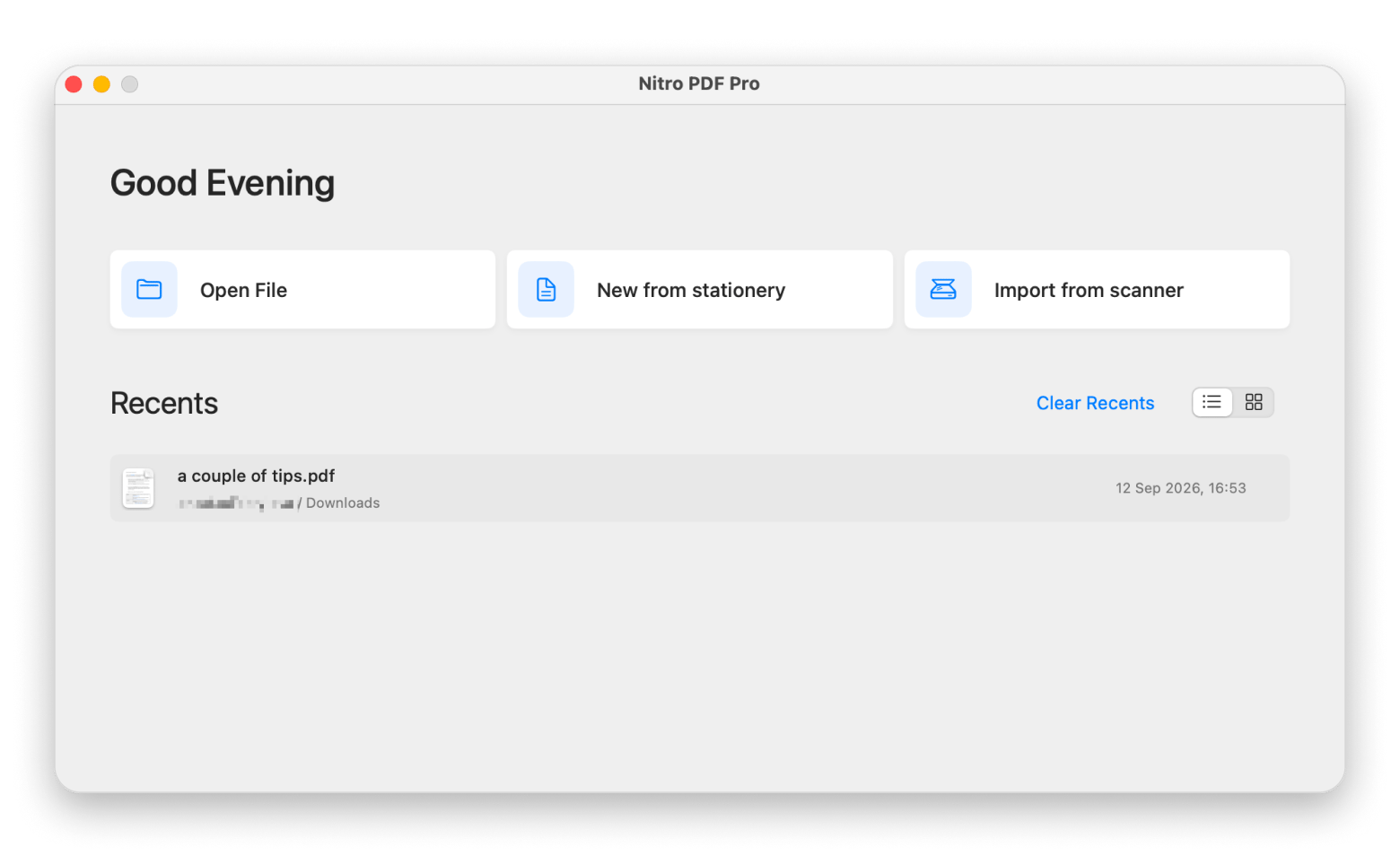Close the Nitro PDF Pro window
The width and height of the screenshot is (1400, 865).
coord(74,84)
